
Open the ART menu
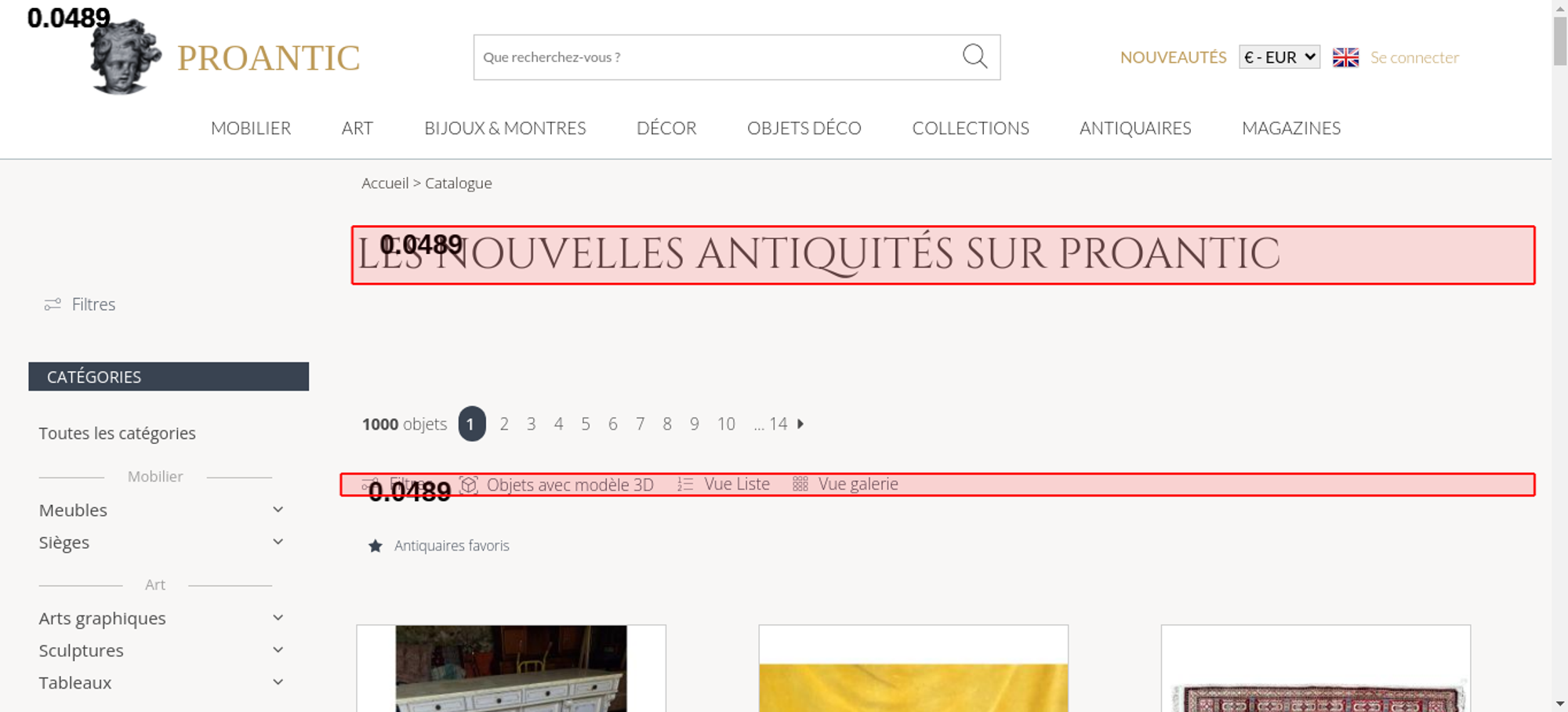pyautogui.click(x=358, y=128)
